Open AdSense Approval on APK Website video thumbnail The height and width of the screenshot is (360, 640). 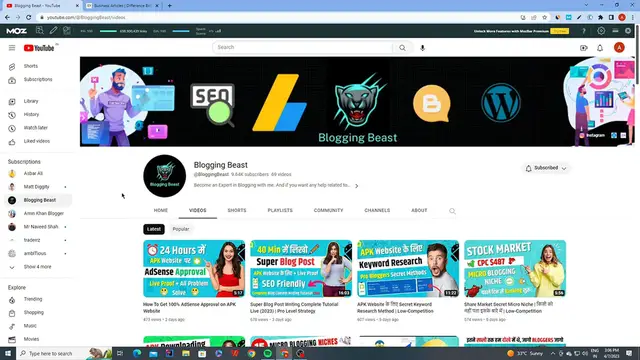[194, 269]
